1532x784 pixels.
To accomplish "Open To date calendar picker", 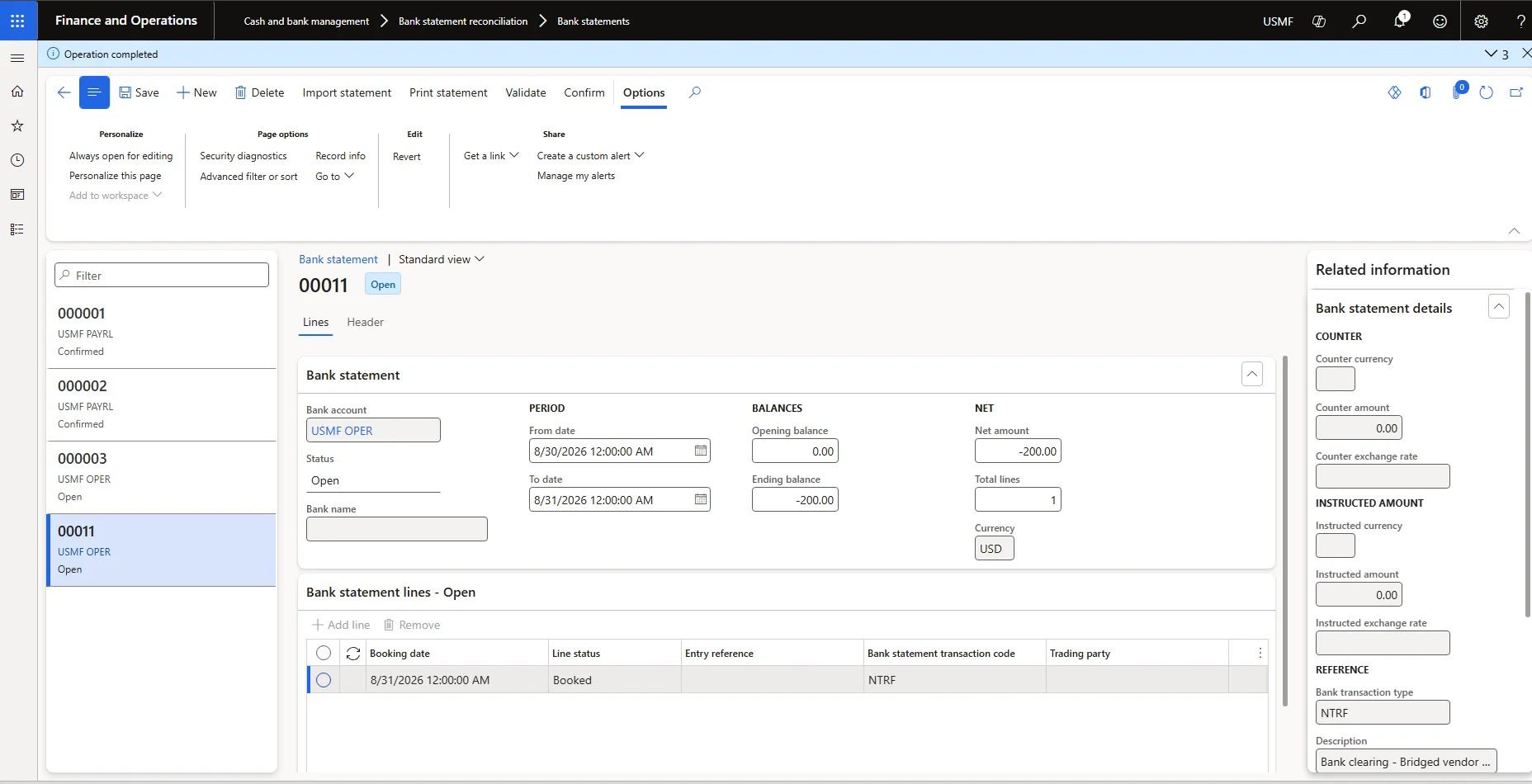I will point(701,499).
